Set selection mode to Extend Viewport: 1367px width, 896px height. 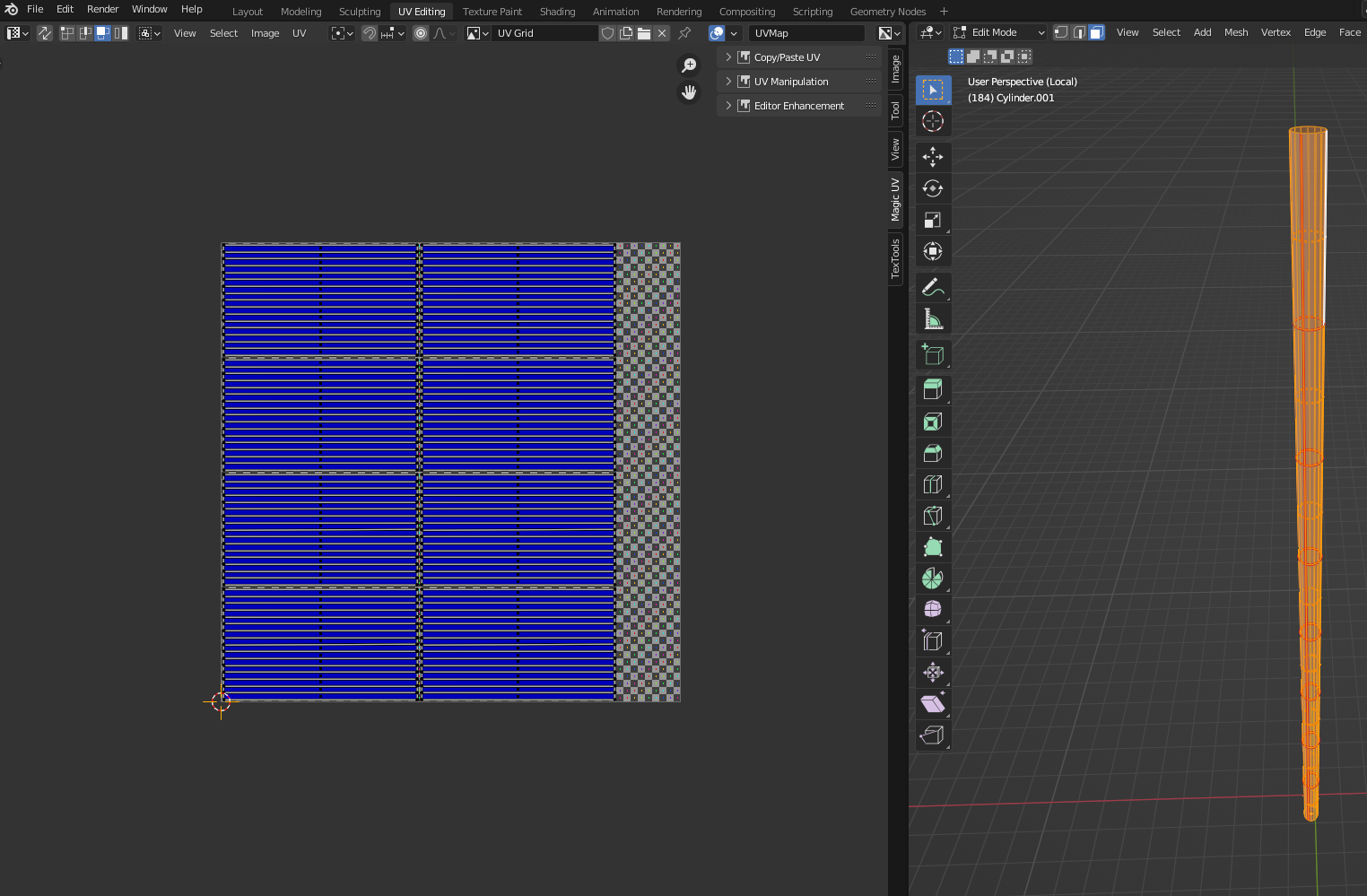click(973, 57)
